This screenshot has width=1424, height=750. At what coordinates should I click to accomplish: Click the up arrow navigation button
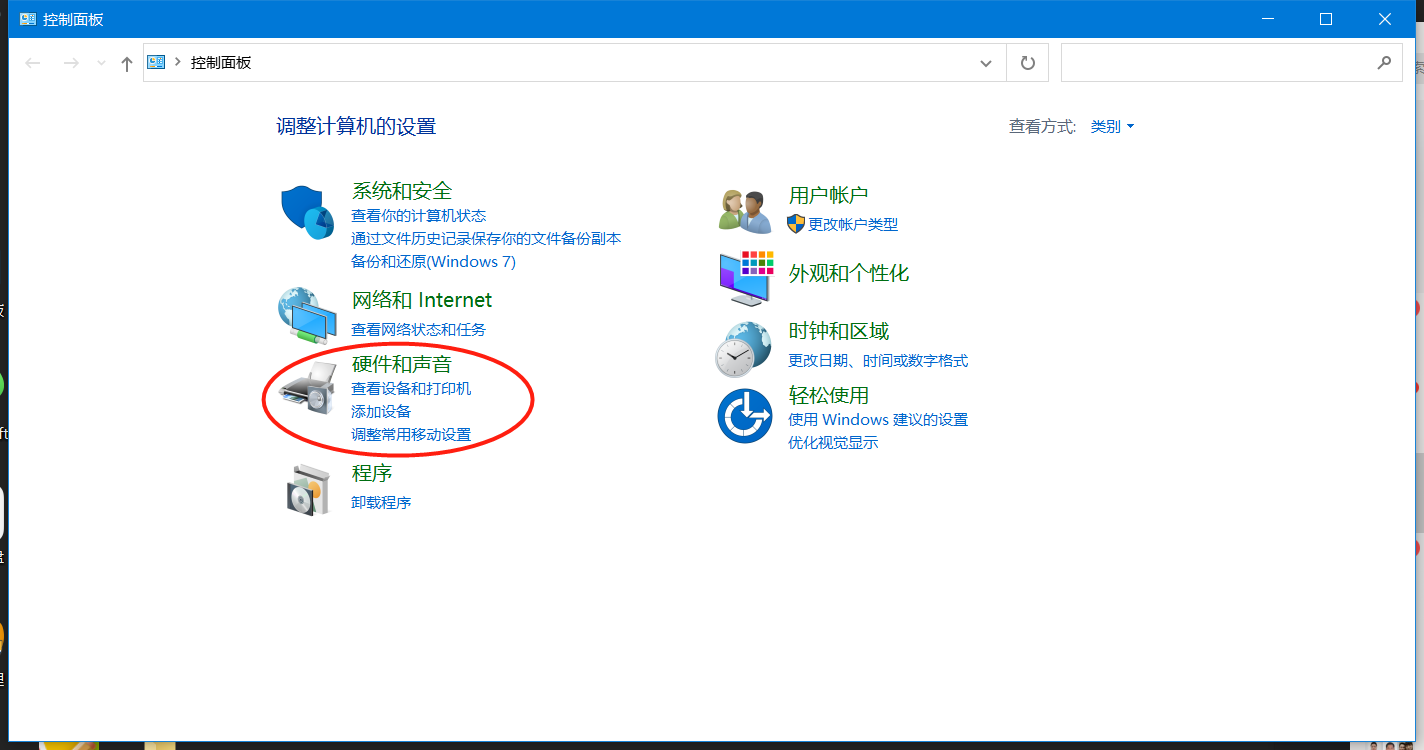pos(126,64)
